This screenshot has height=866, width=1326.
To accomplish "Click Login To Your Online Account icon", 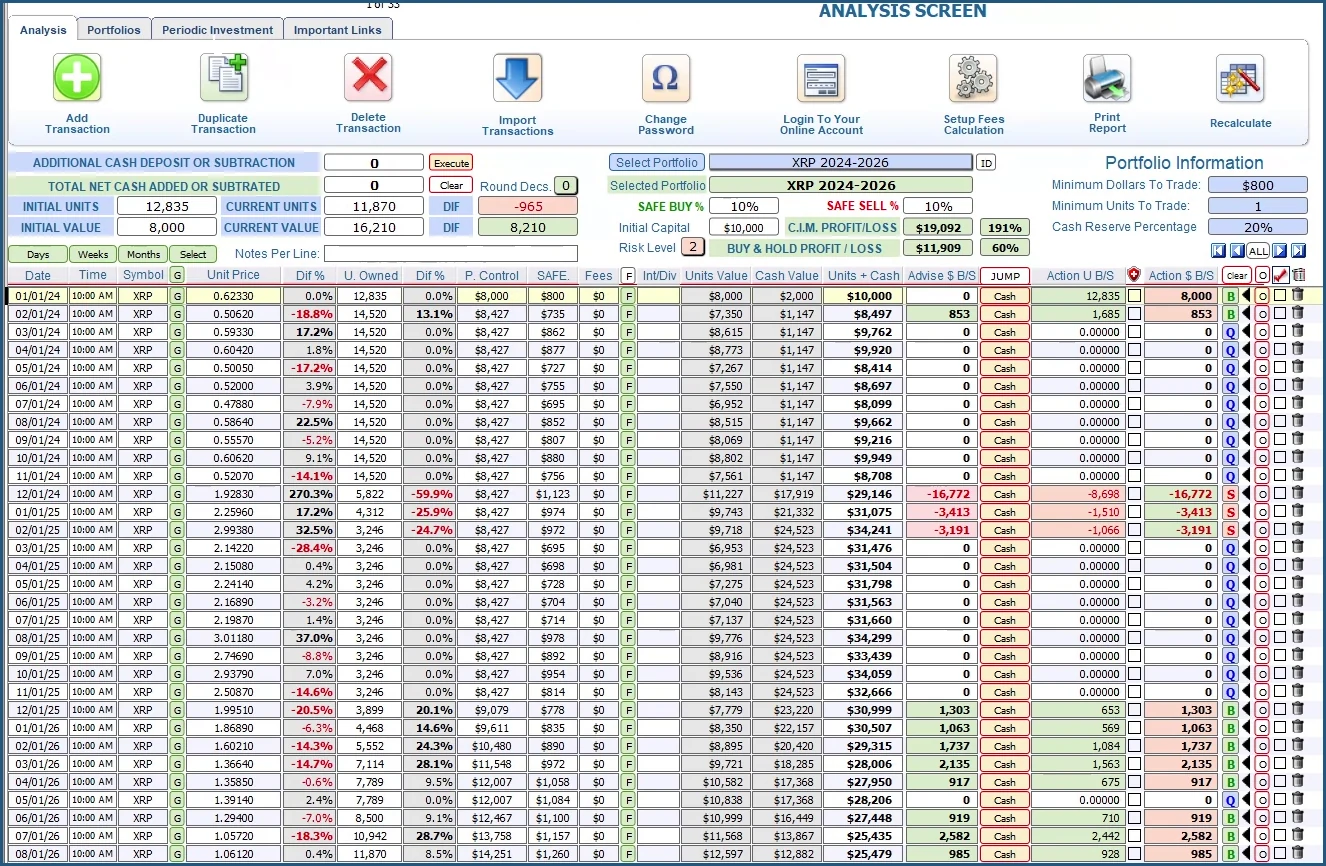I will 821,78.
